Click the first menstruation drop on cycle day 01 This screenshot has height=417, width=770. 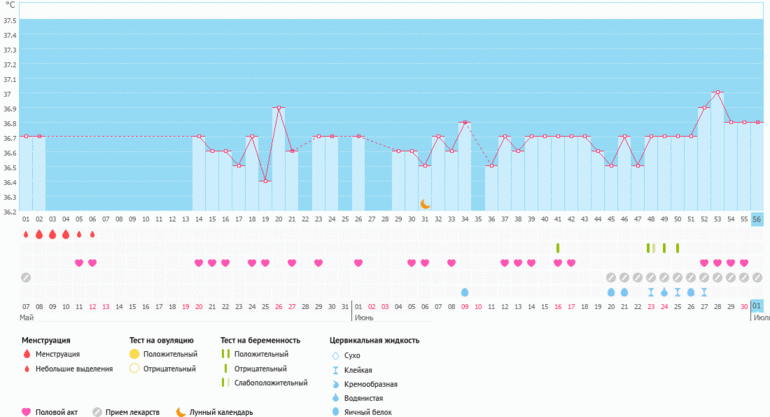26,234
